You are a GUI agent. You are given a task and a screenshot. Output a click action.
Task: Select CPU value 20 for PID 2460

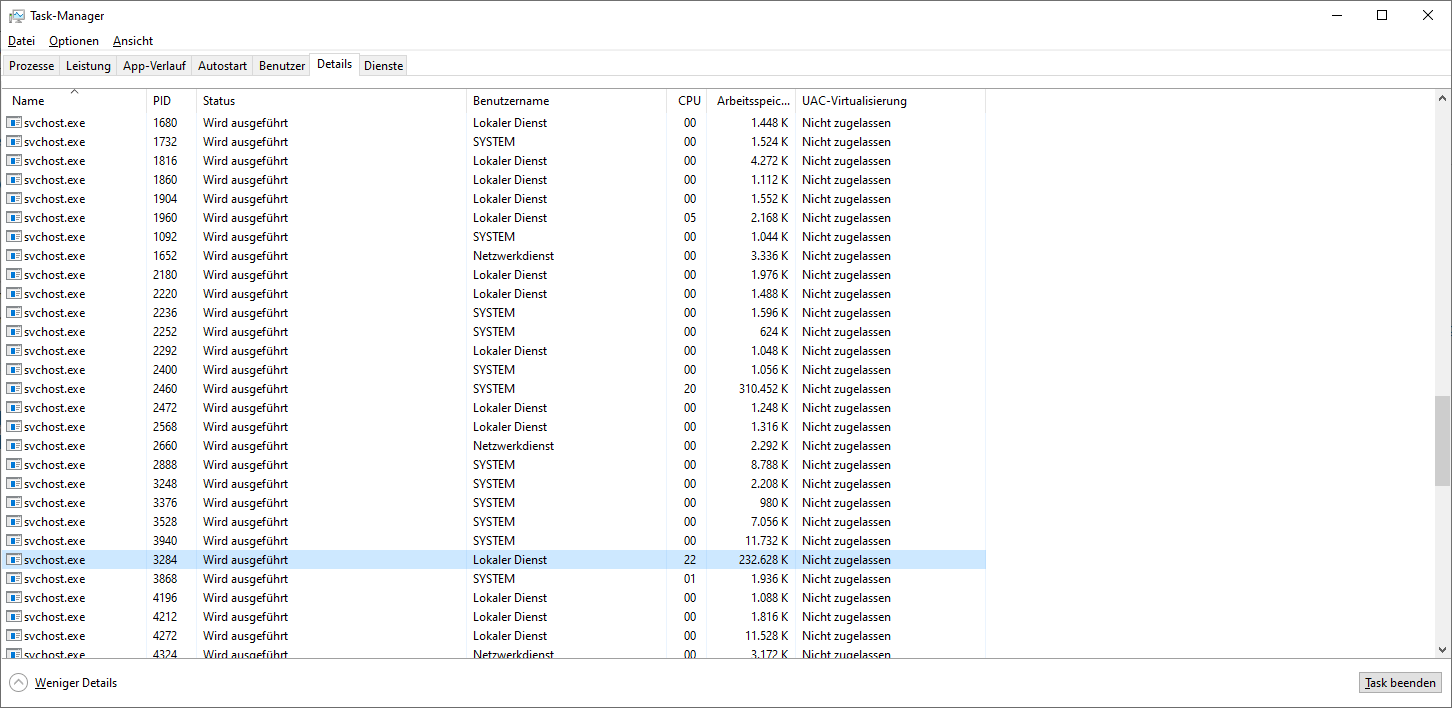coord(690,389)
